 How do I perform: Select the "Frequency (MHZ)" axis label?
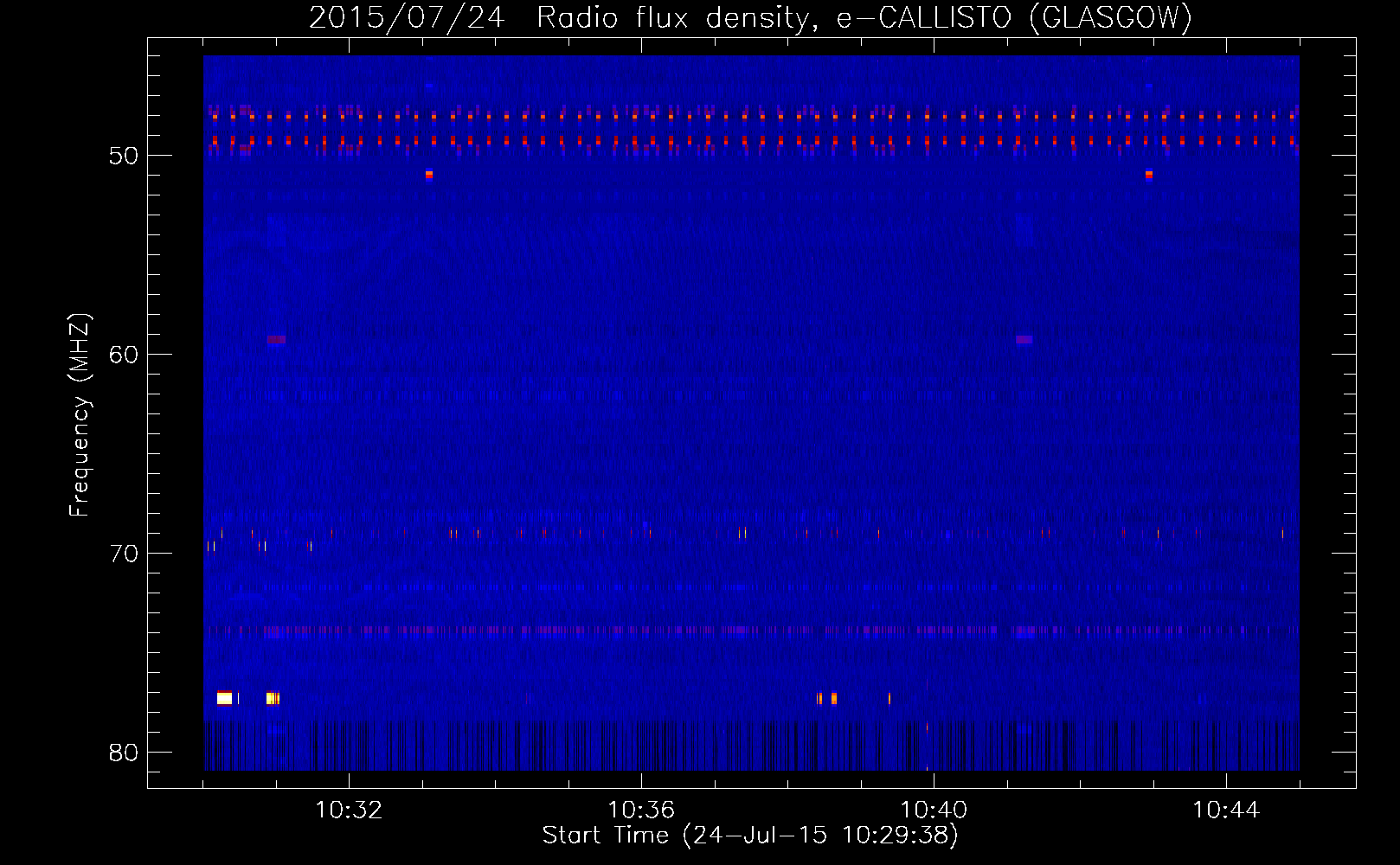[80, 415]
